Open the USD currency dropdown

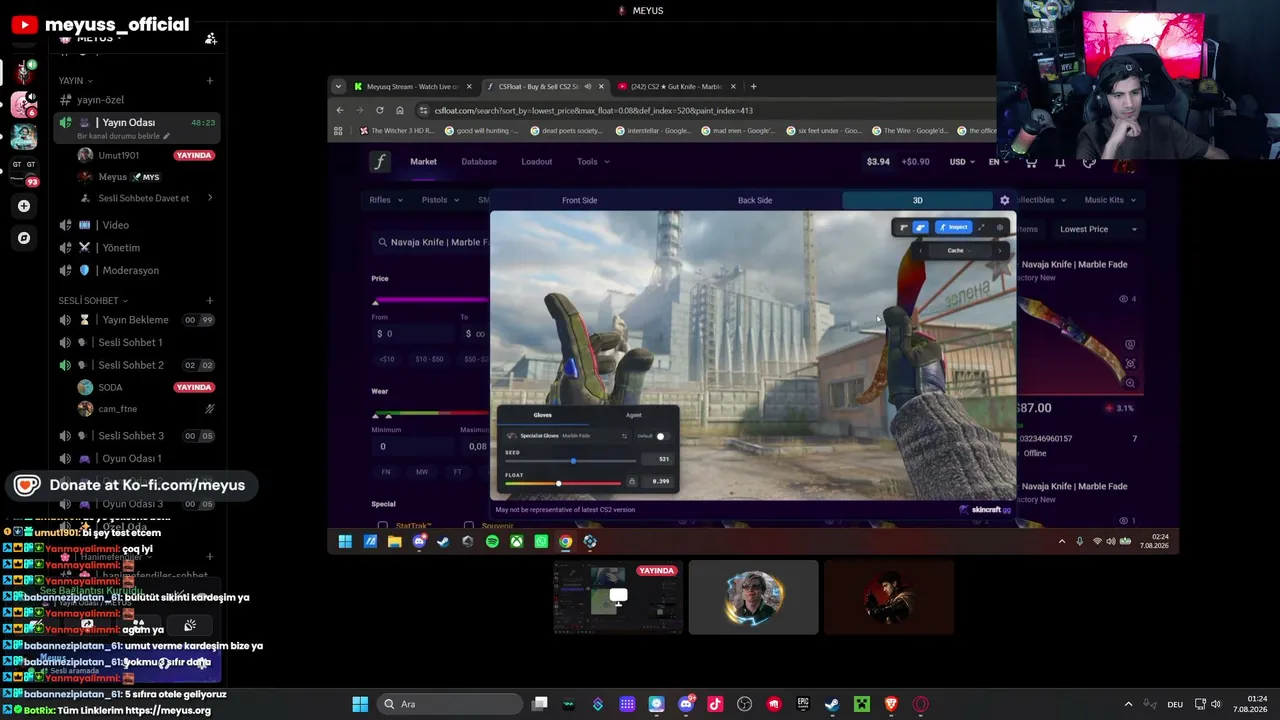963,162
